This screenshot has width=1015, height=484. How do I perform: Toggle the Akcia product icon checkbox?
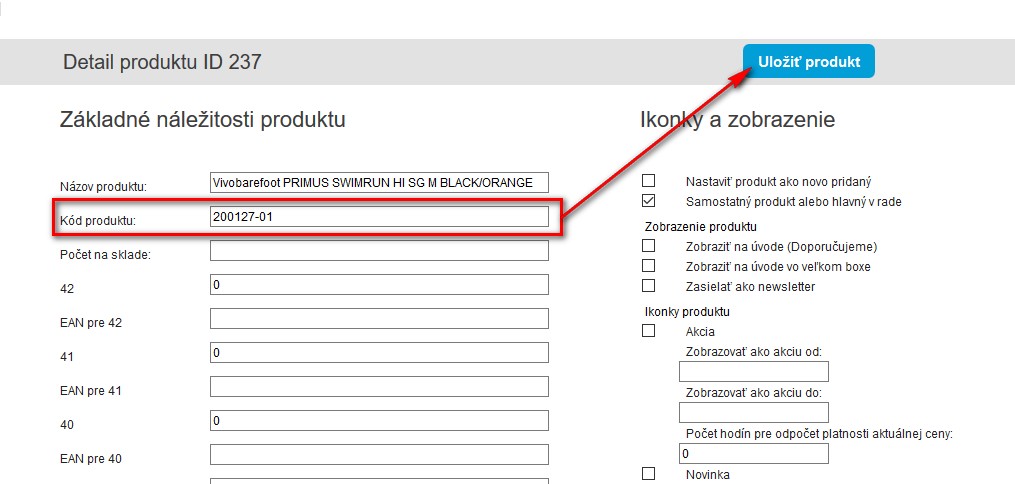tap(648, 331)
